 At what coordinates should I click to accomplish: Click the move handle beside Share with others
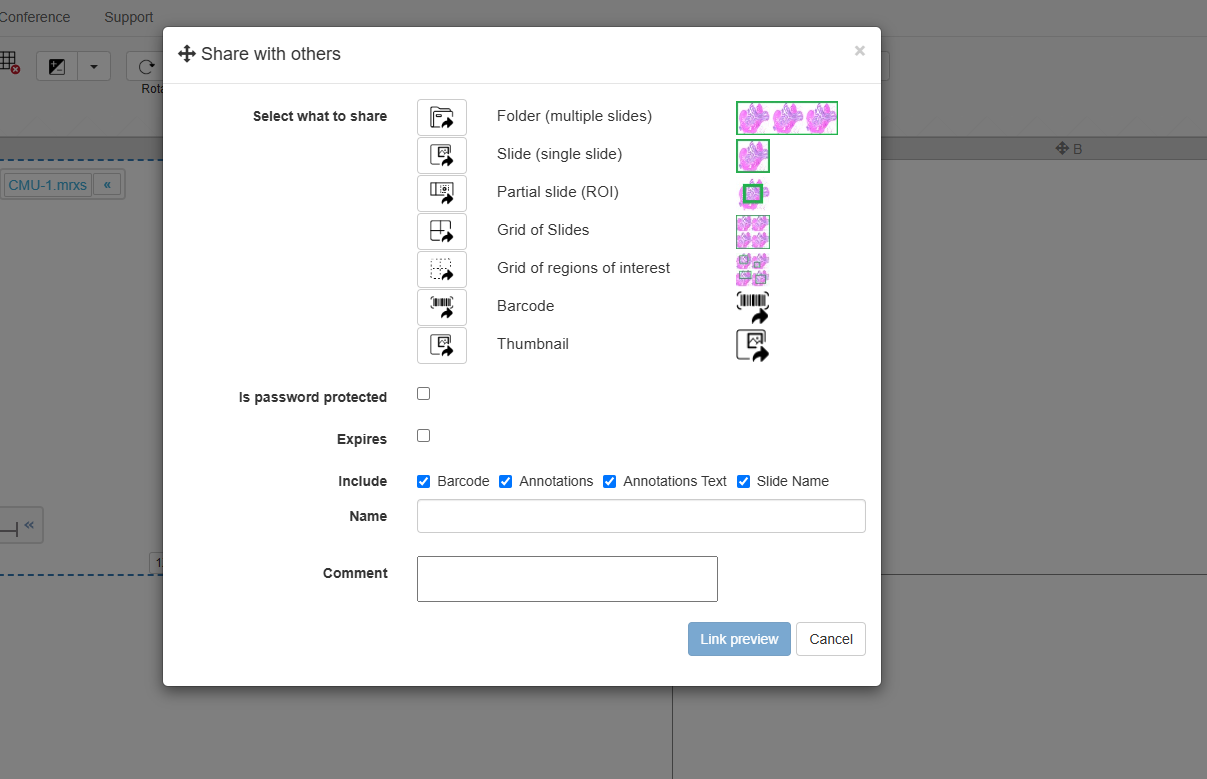(186, 54)
